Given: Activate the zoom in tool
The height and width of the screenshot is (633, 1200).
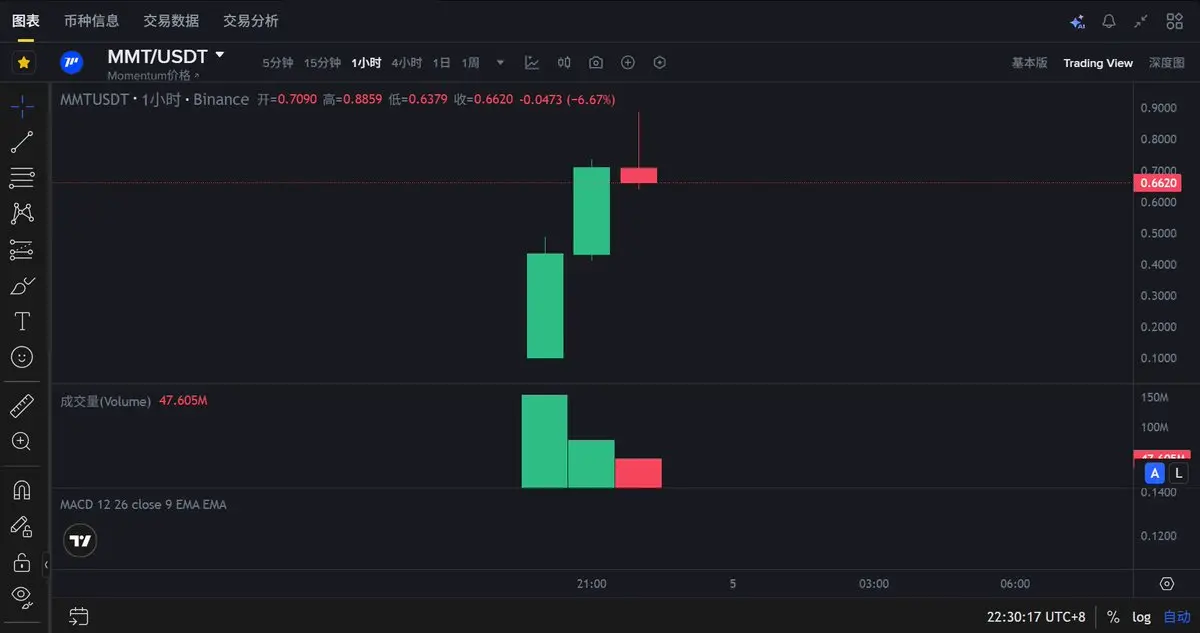Looking at the screenshot, I should coord(22,441).
